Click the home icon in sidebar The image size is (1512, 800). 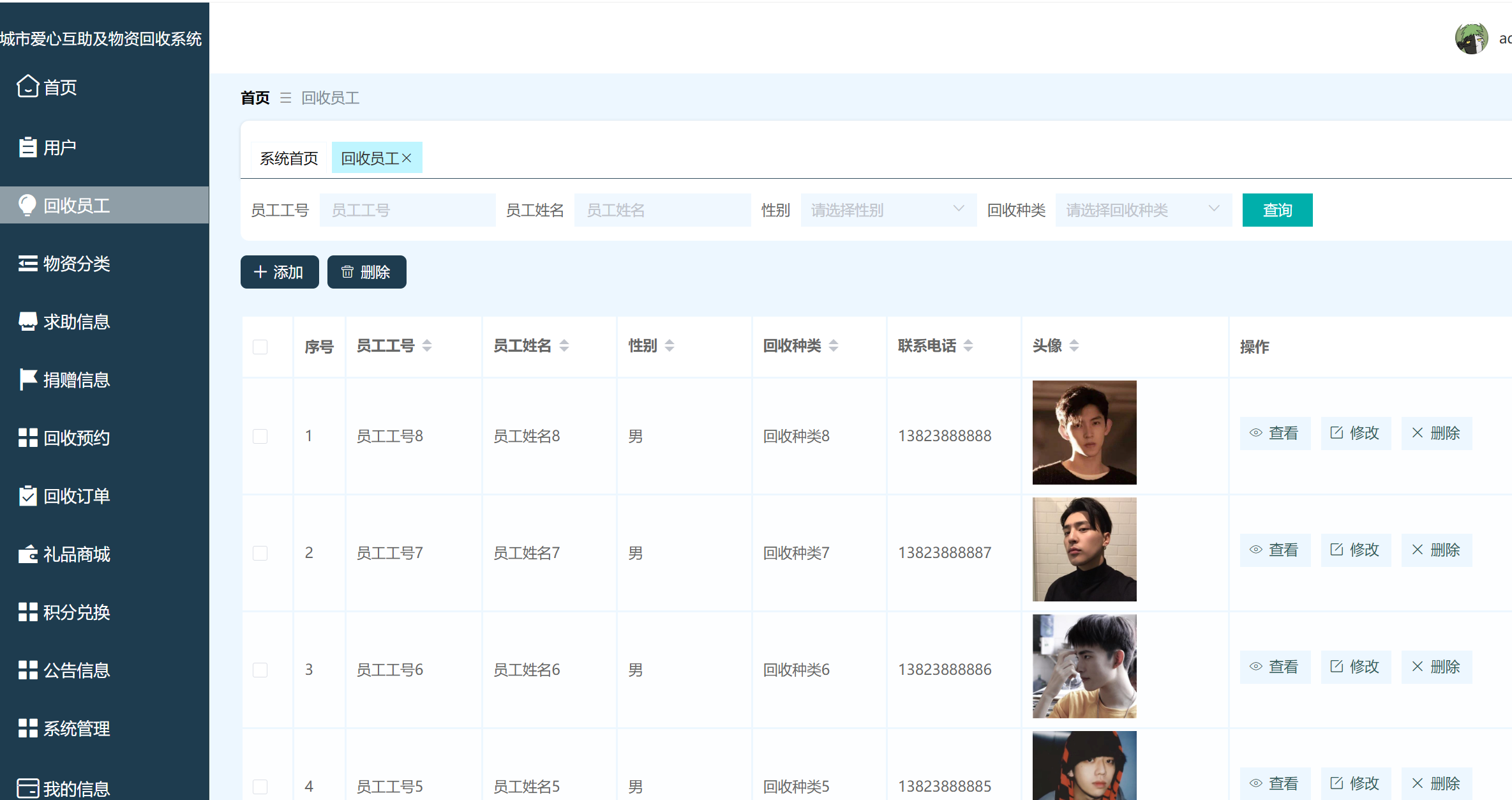coord(27,86)
